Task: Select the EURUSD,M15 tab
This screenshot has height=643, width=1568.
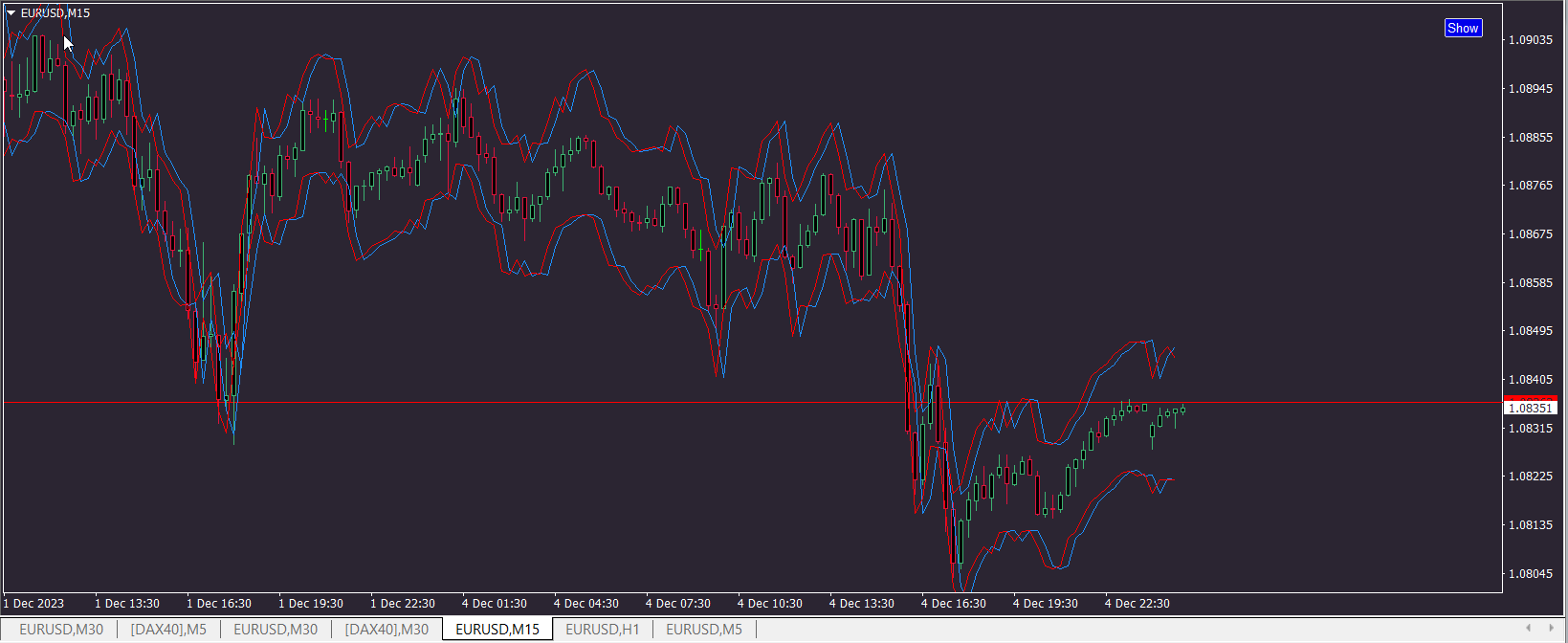Action: (497, 629)
